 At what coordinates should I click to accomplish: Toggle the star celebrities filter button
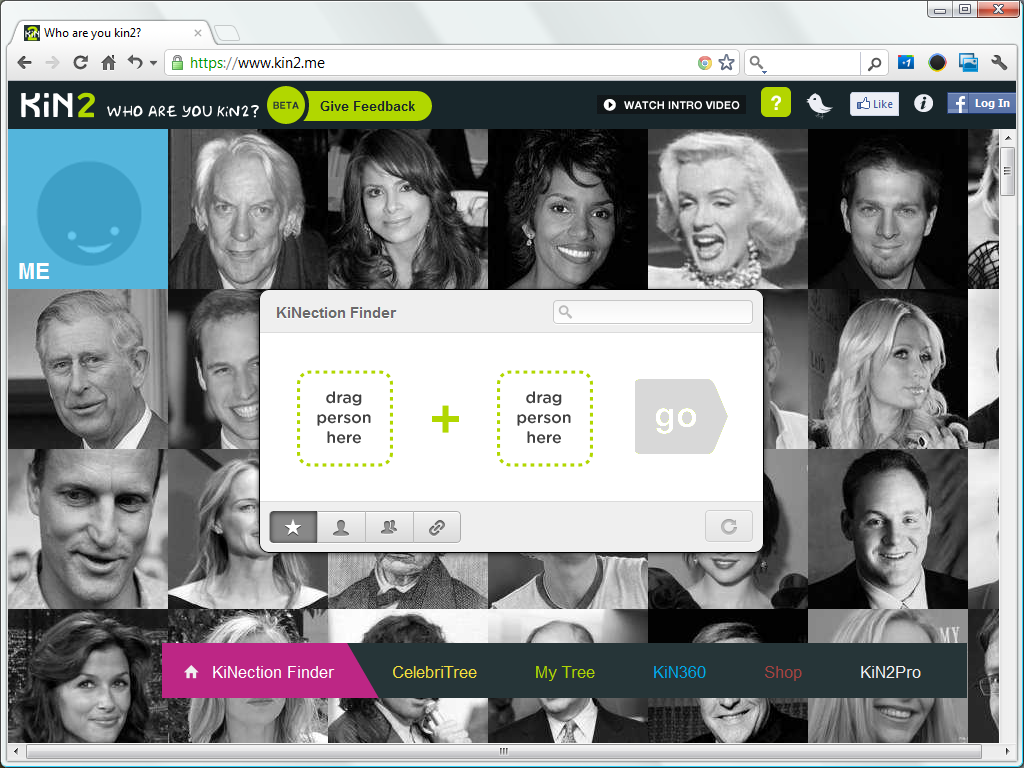[x=293, y=527]
